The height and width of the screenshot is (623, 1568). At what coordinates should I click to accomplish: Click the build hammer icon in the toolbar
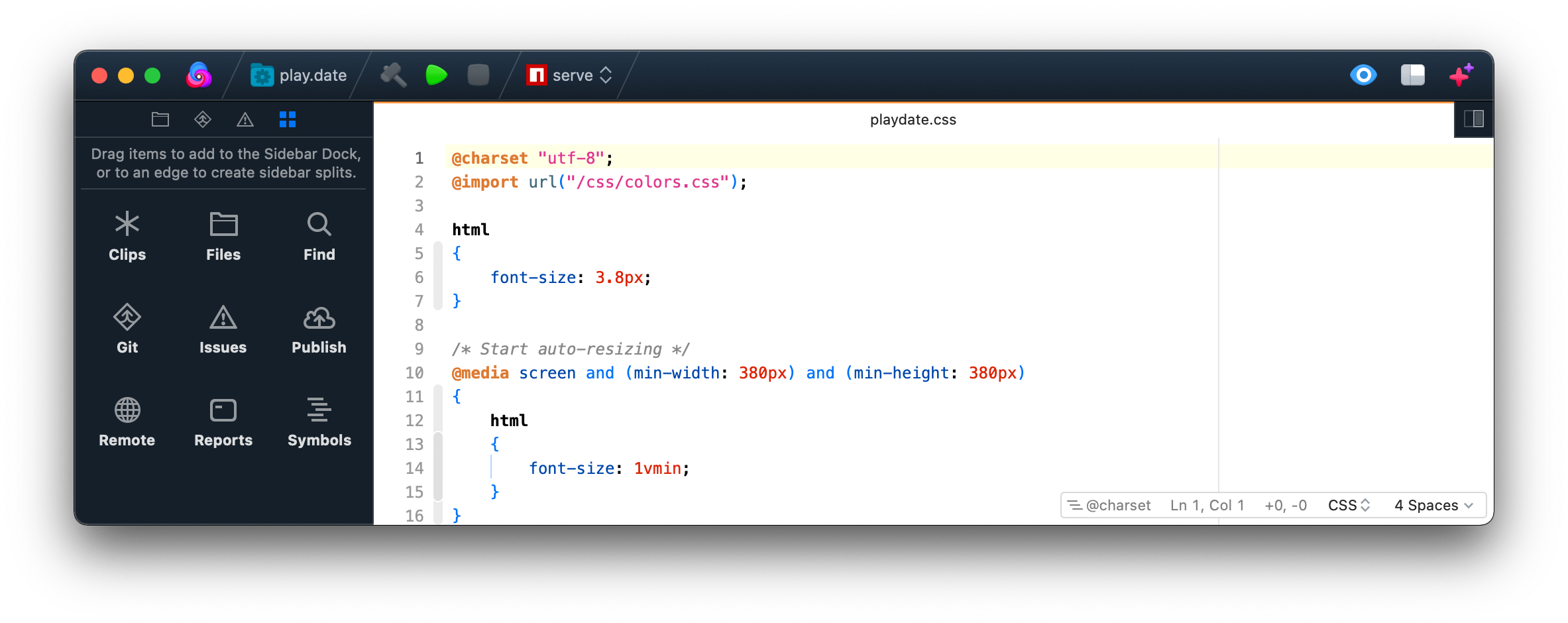(x=394, y=75)
